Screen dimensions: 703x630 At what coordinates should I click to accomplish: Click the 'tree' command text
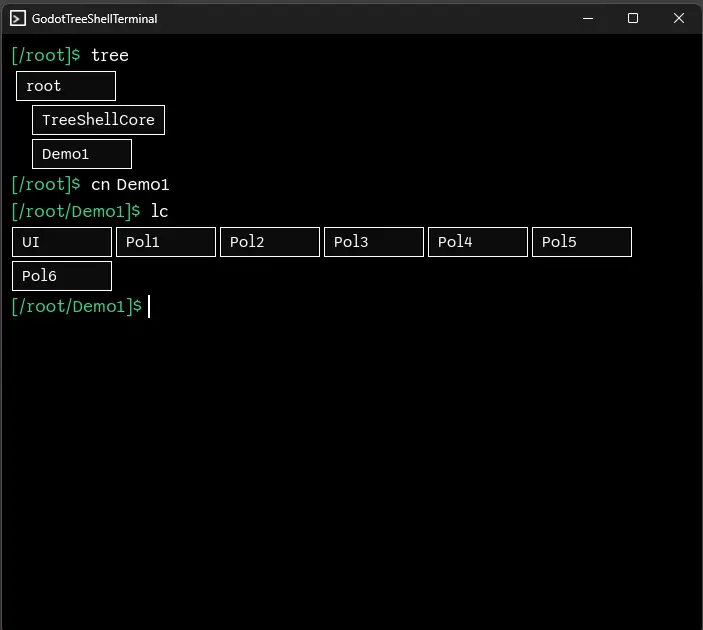tap(110, 56)
